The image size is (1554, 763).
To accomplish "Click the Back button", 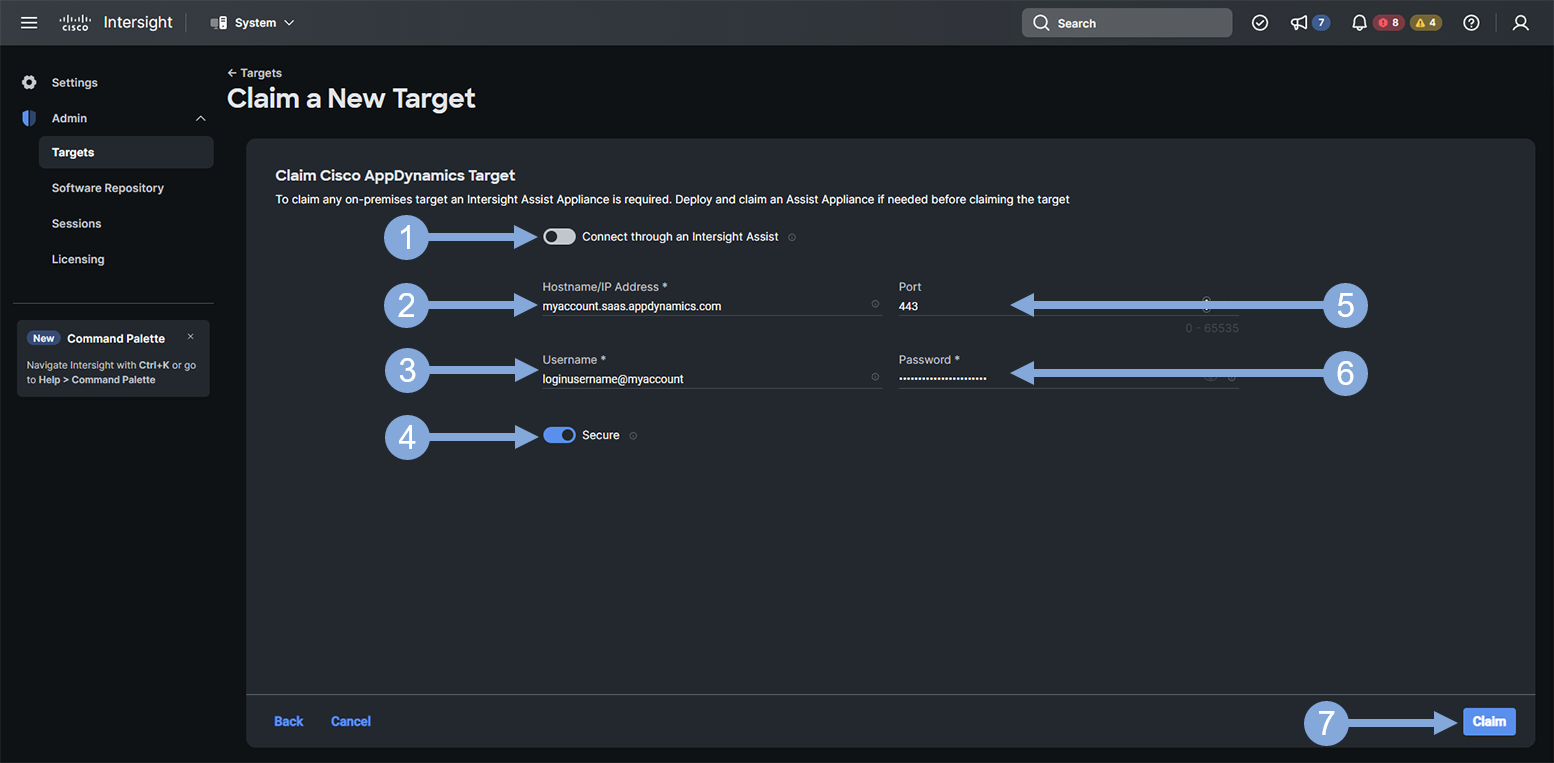I will coord(289,721).
